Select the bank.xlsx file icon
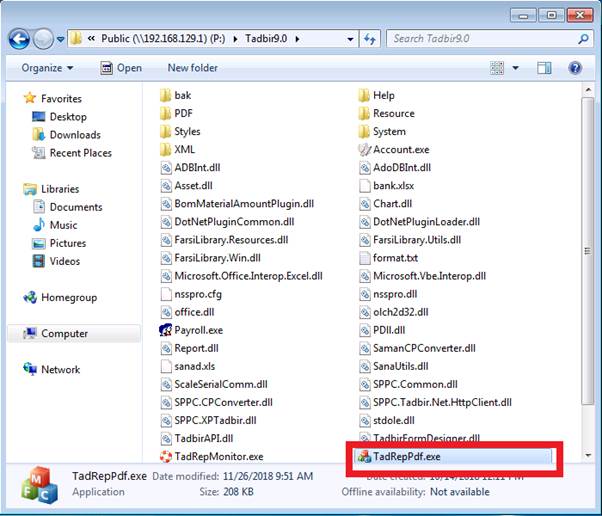Image resolution: width=602 pixels, height=516 pixels. coord(364,185)
